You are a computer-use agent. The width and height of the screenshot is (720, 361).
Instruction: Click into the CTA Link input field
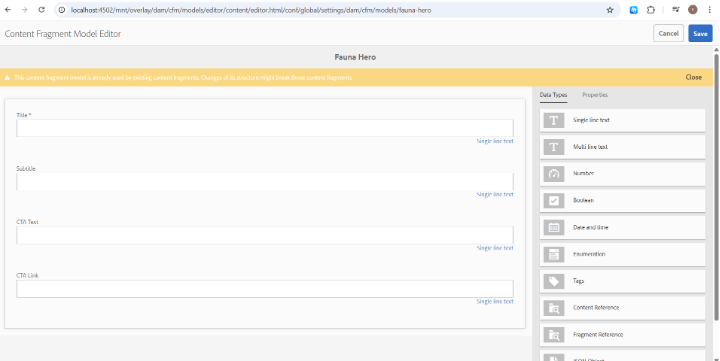coord(265,289)
